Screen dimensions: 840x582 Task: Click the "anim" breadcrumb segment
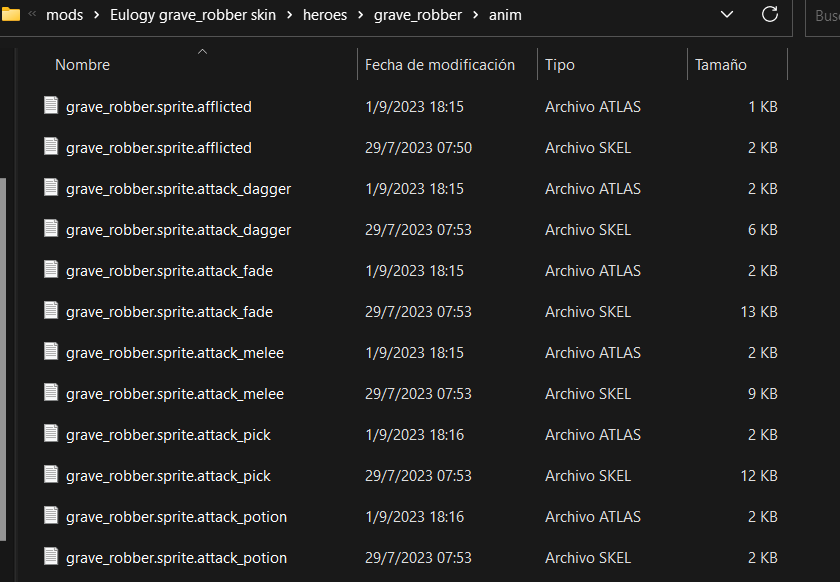[505, 15]
